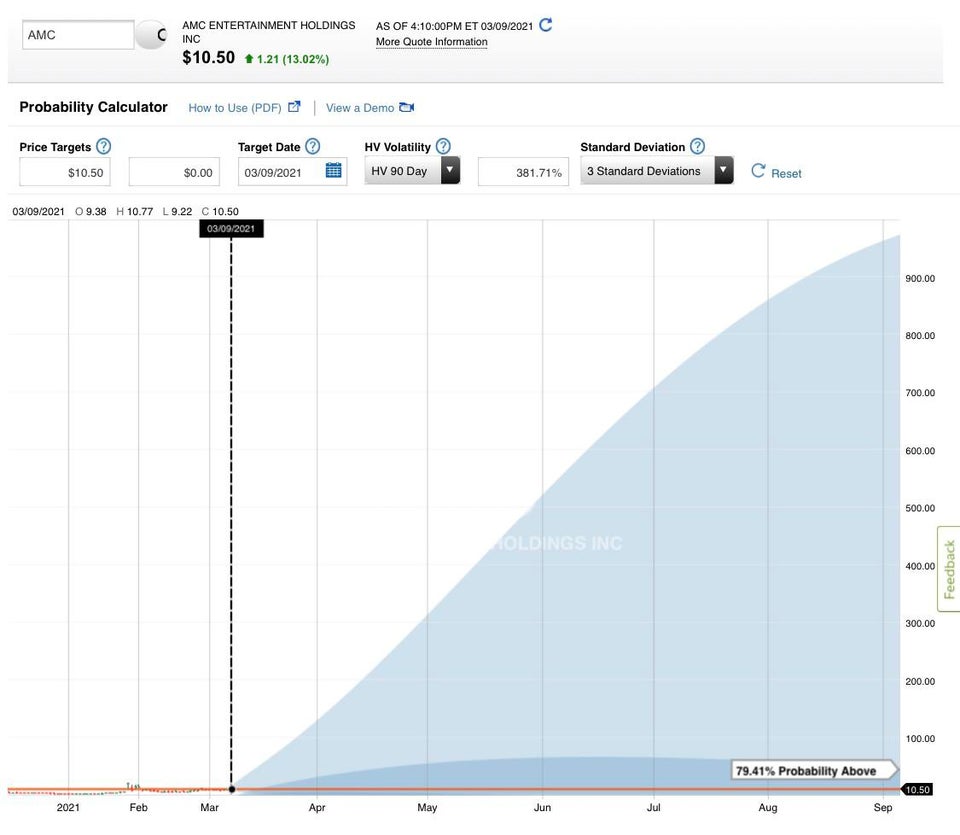This screenshot has width=960, height=835.
Task: Click the HV Volatility help icon
Action: click(443, 146)
